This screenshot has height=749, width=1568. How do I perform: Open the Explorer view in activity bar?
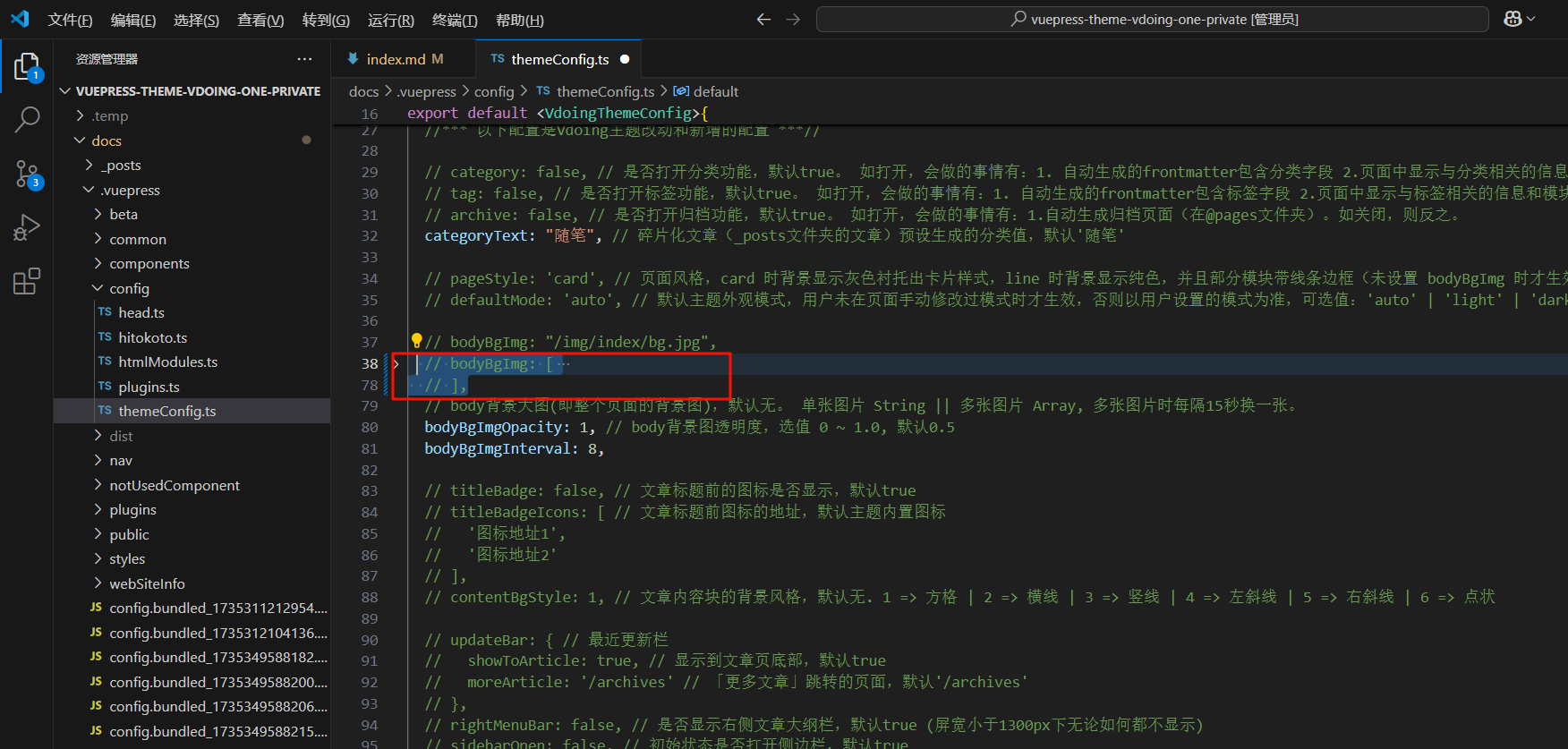[27, 67]
